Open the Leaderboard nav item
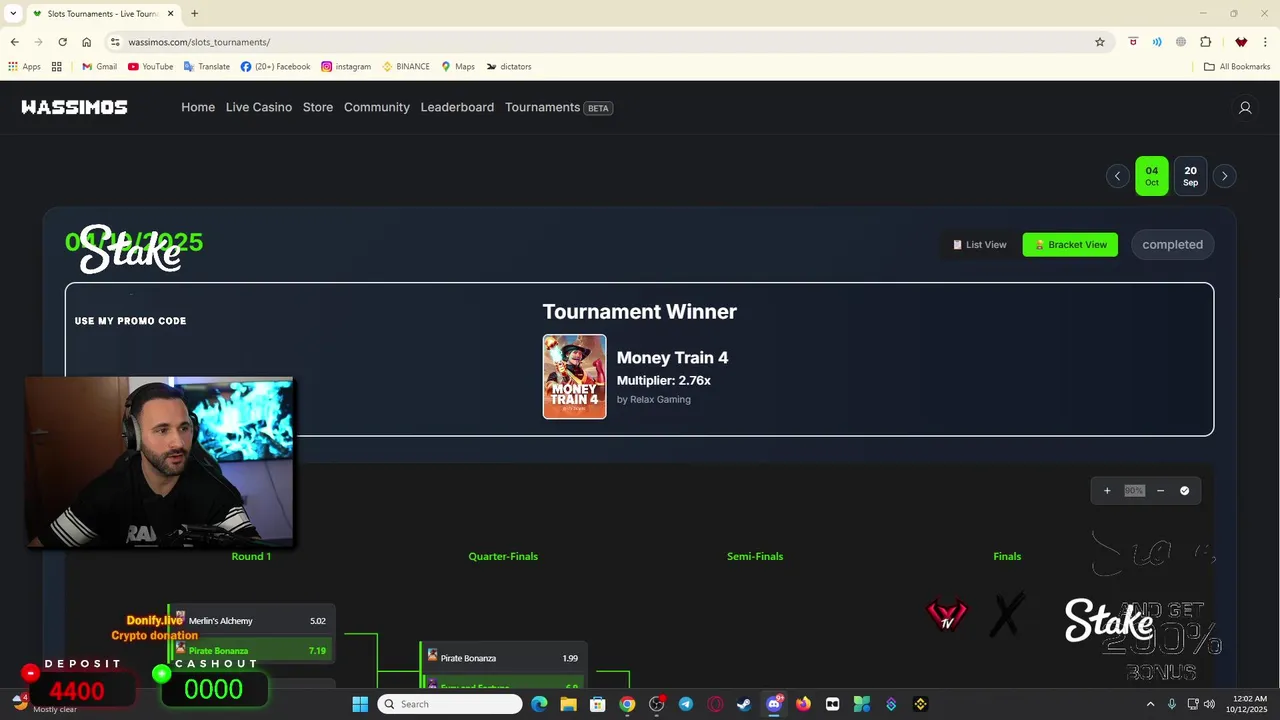The width and height of the screenshot is (1280, 720). pos(457,107)
